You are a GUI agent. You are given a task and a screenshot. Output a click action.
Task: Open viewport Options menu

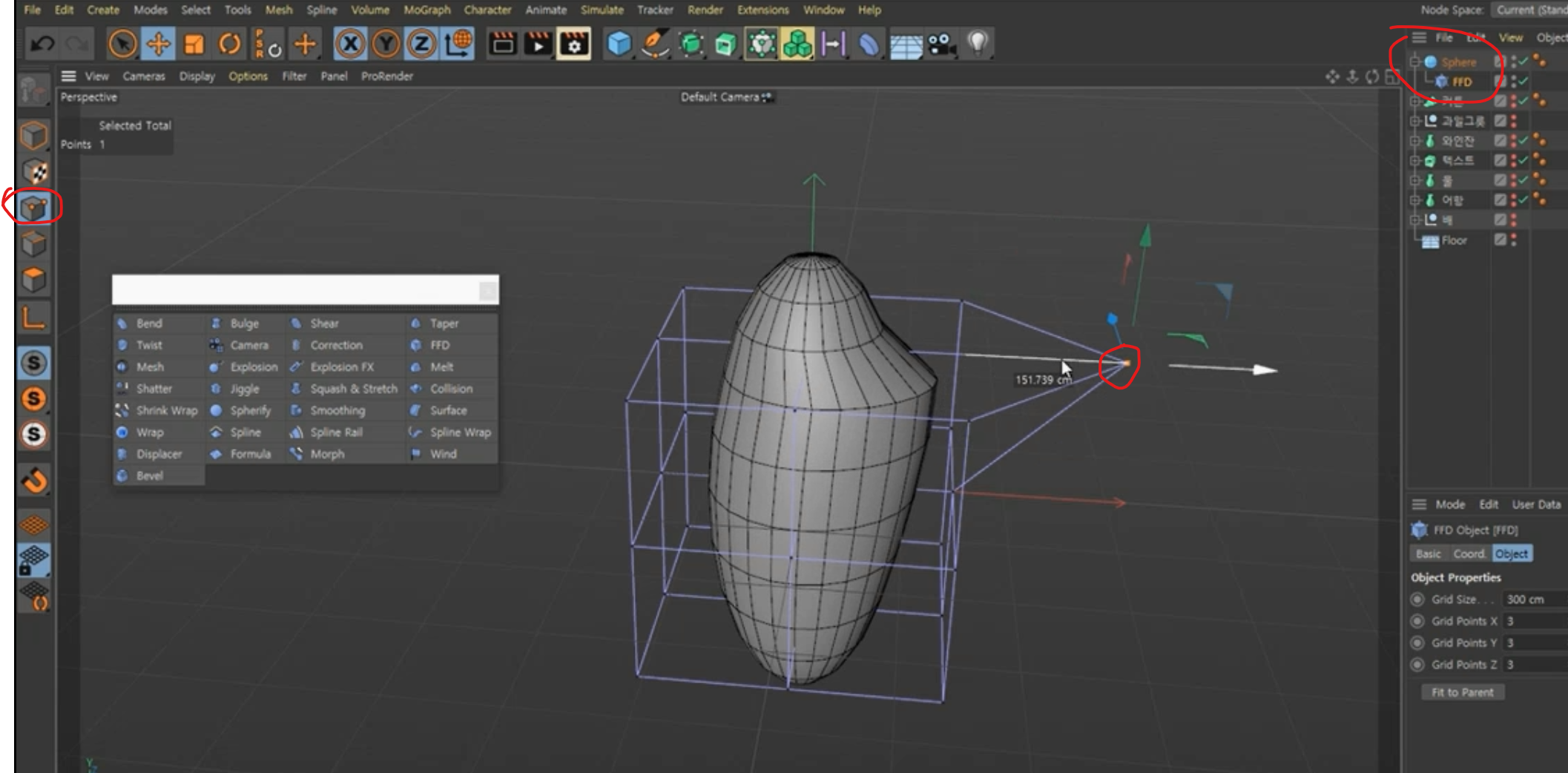pos(248,76)
